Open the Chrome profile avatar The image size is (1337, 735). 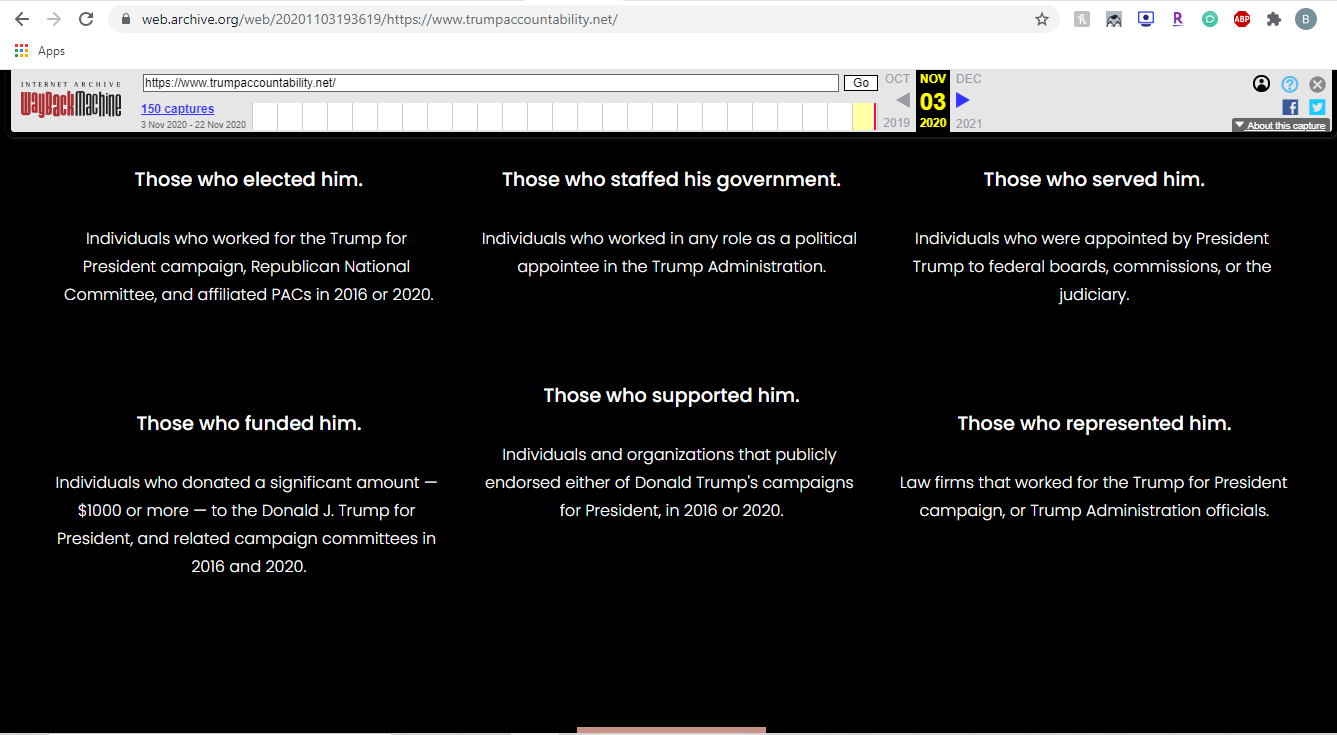click(x=1306, y=19)
